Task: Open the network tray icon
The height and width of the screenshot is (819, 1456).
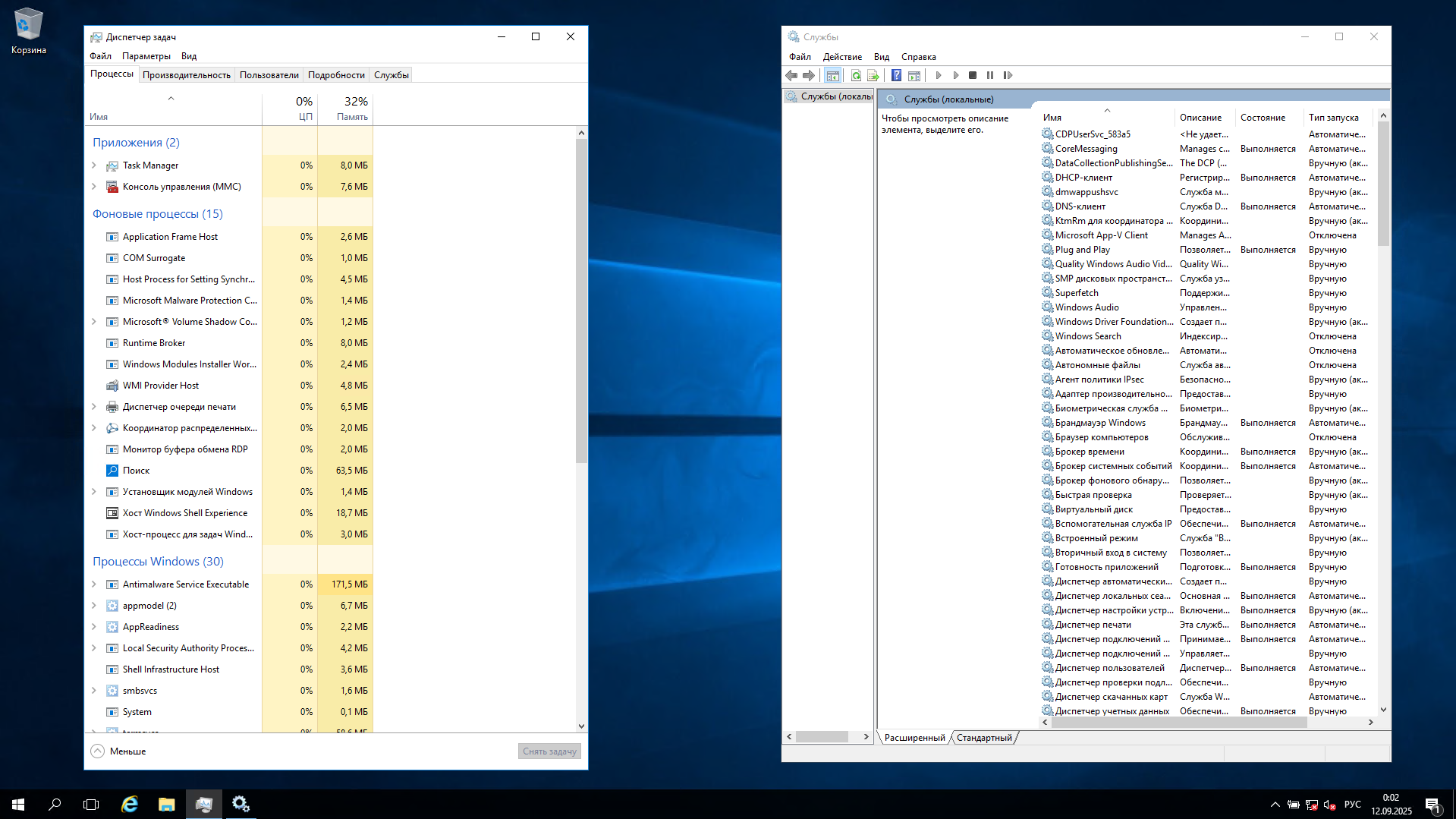Action: click(x=1312, y=805)
